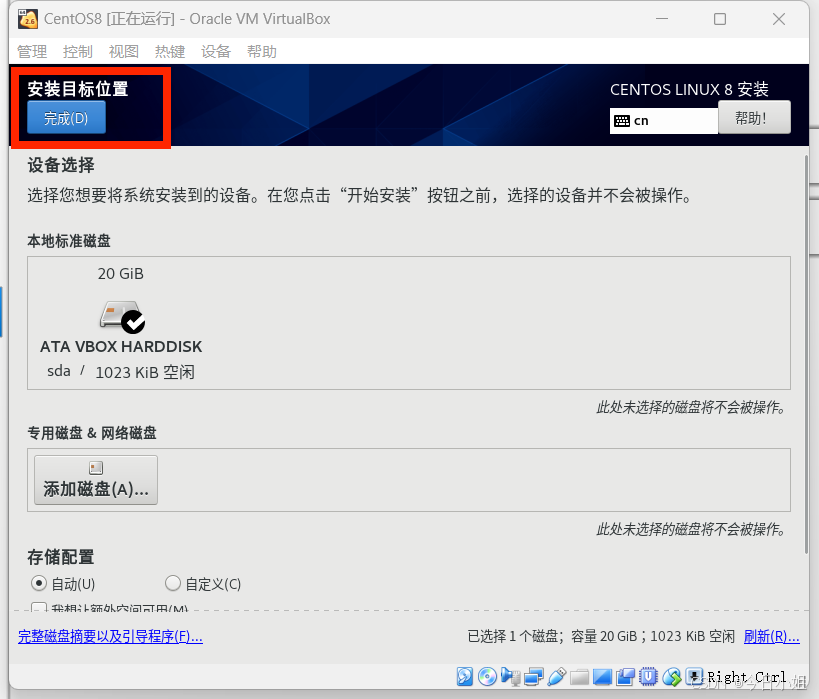The width and height of the screenshot is (819, 699).
Task: Open the 热键 menu
Action: click(x=170, y=51)
